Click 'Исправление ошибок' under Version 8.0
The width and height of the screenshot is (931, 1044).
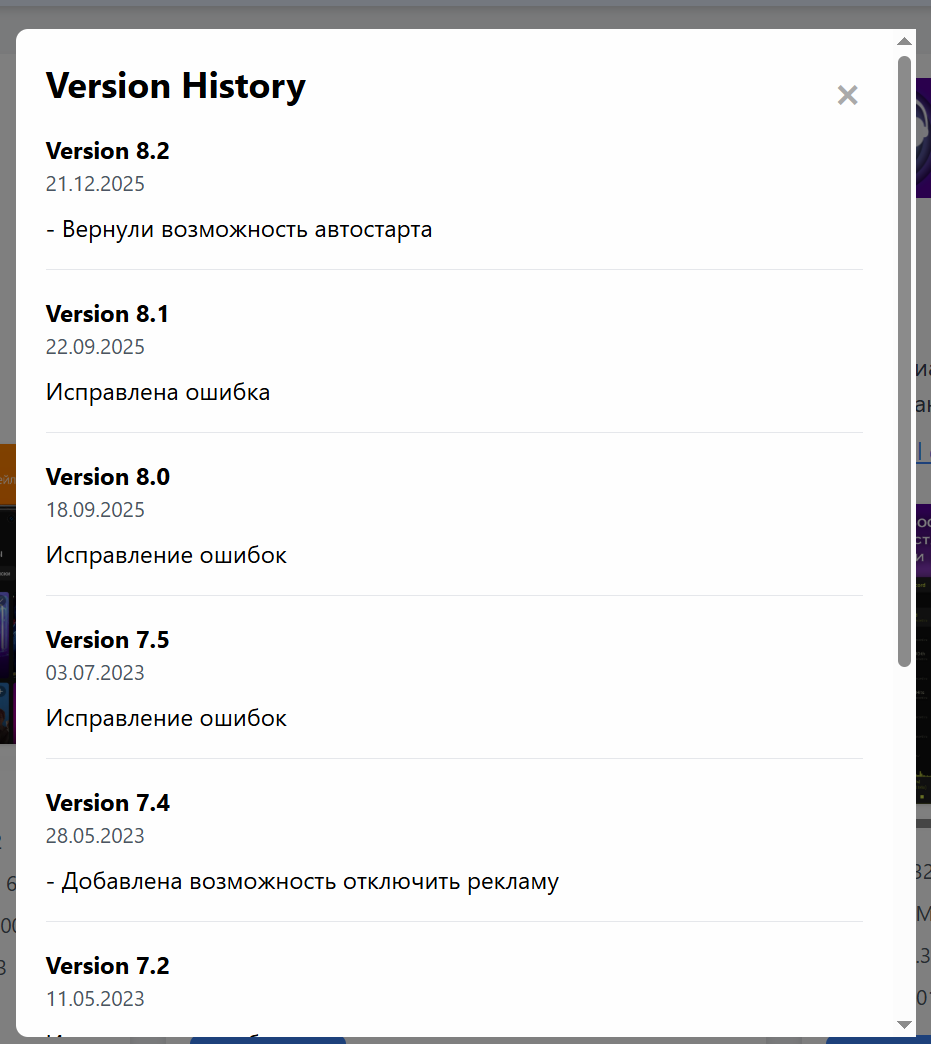[166, 555]
